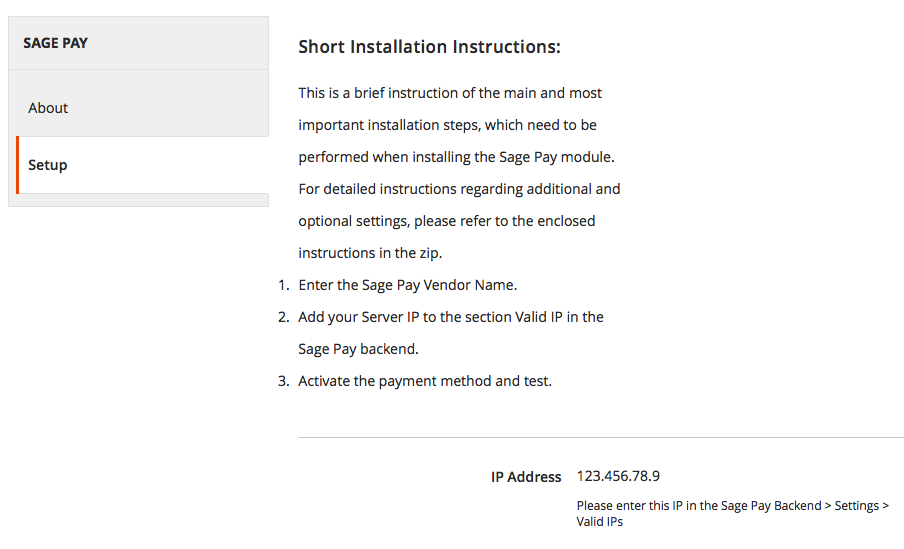Click the divider line above IP Address
Image resolution: width=904 pixels, height=549 pixels.
click(x=601, y=437)
